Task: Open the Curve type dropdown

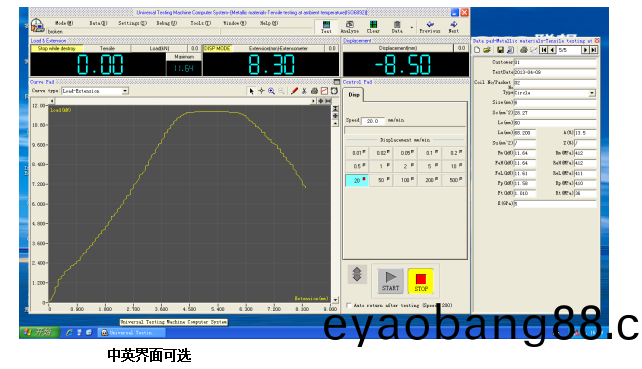Action: click(125, 91)
